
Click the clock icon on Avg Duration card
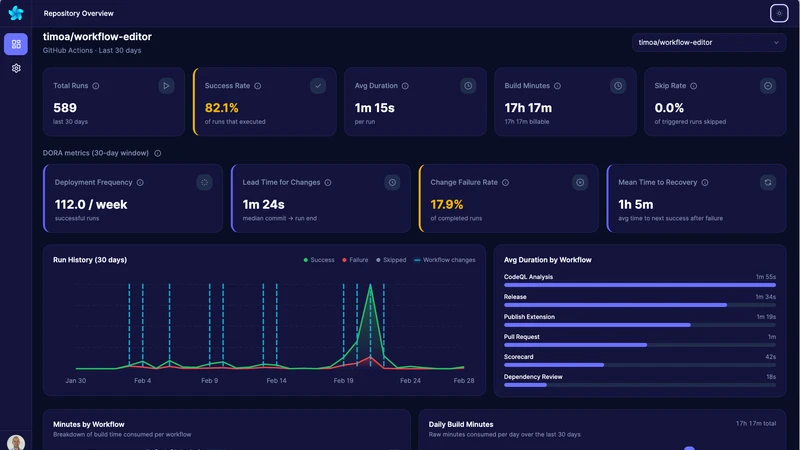pyautogui.click(x=468, y=86)
